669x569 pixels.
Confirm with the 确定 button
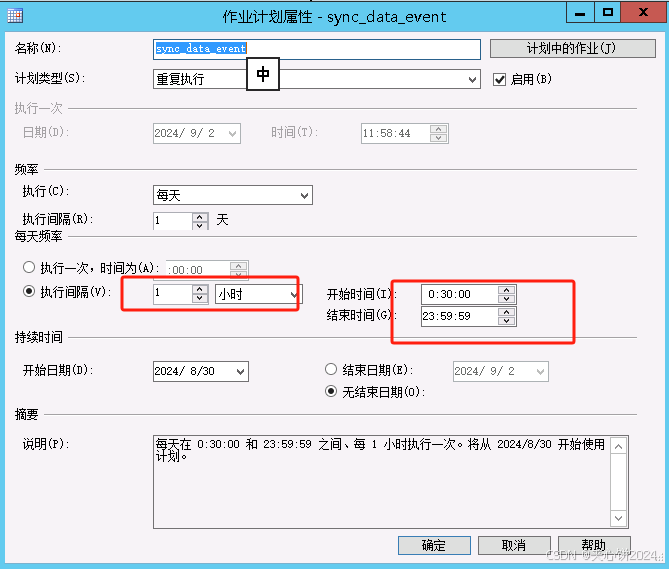point(434,545)
